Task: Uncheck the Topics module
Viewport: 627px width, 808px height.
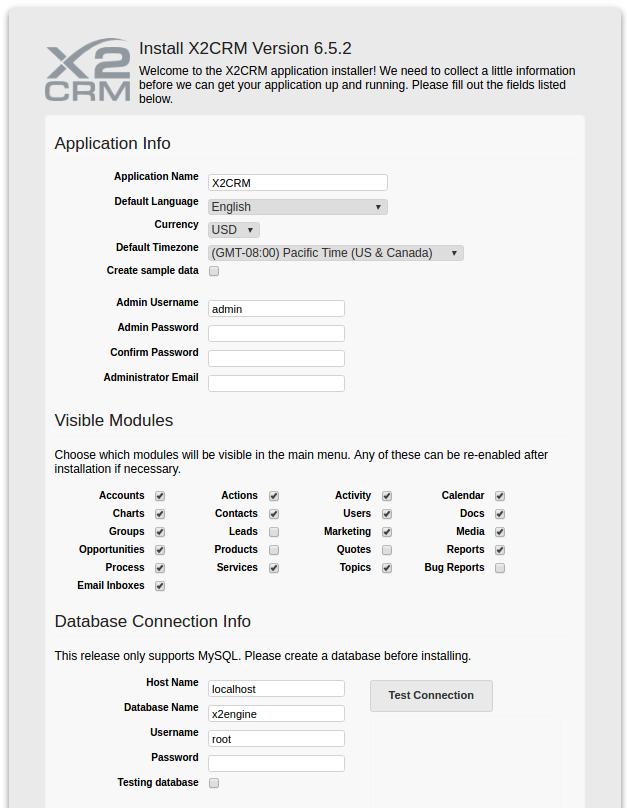Action: tap(387, 568)
